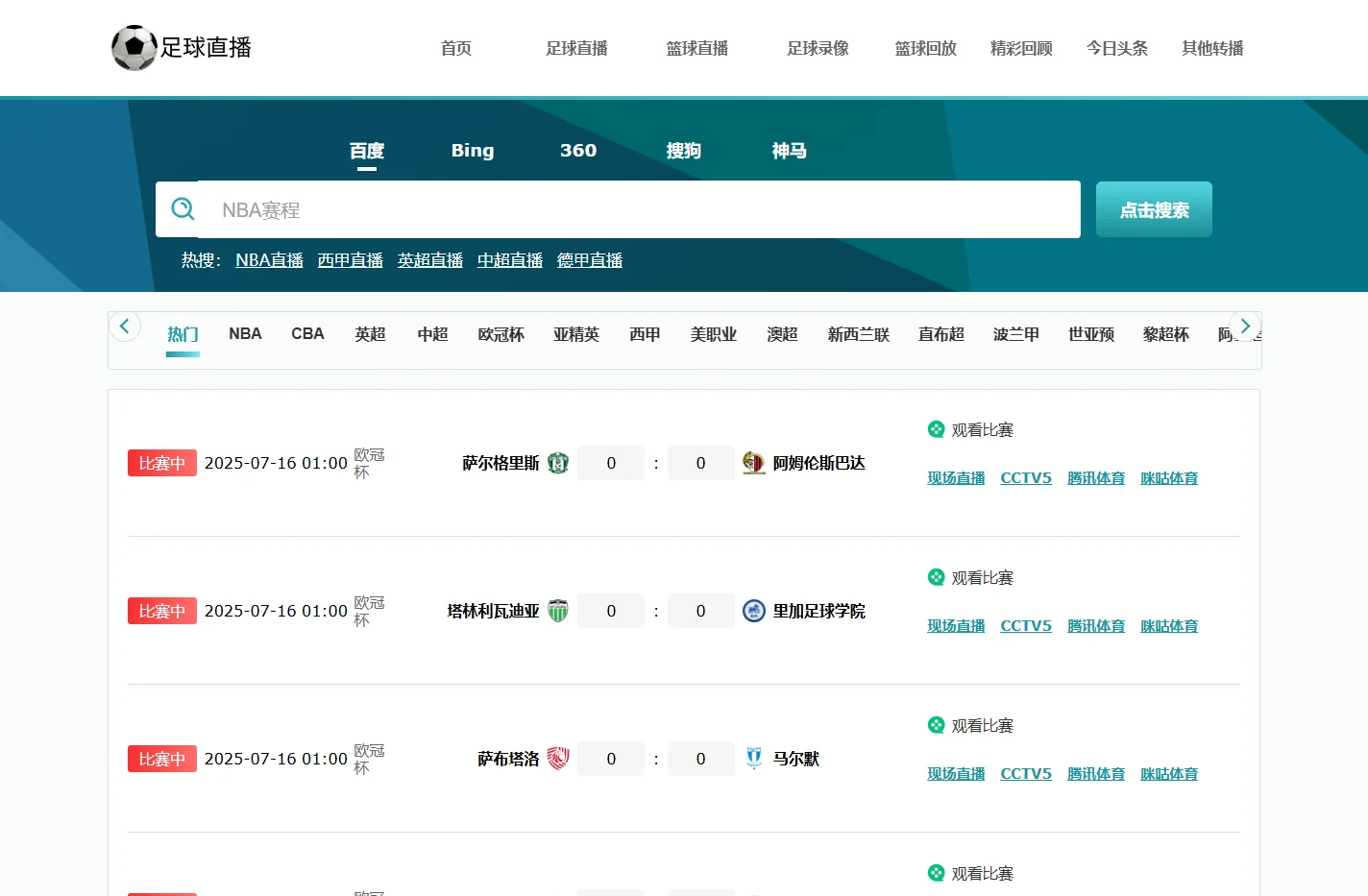Click 马尔默 team crest
This screenshot has width=1368, height=896.
coord(754,759)
